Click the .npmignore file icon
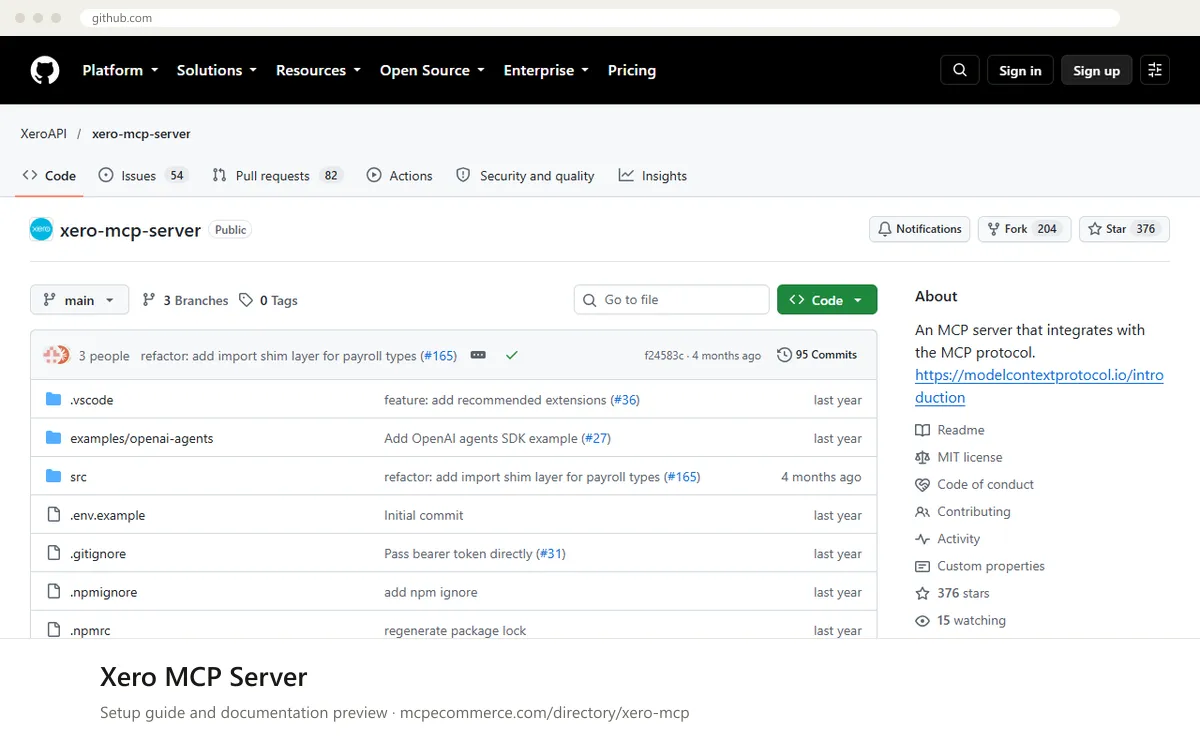 coord(54,592)
